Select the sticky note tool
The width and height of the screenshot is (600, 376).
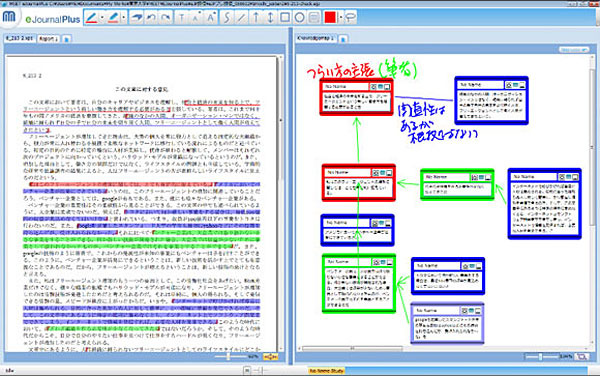pyautogui.click(x=314, y=18)
